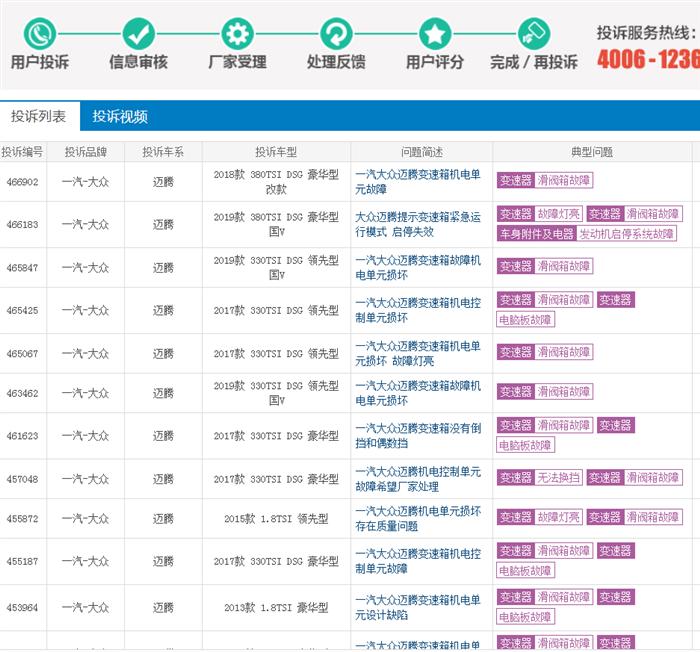The width and height of the screenshot is (700, 652).
Task: Click 投诉编号 column header
Action: [22, 152]
